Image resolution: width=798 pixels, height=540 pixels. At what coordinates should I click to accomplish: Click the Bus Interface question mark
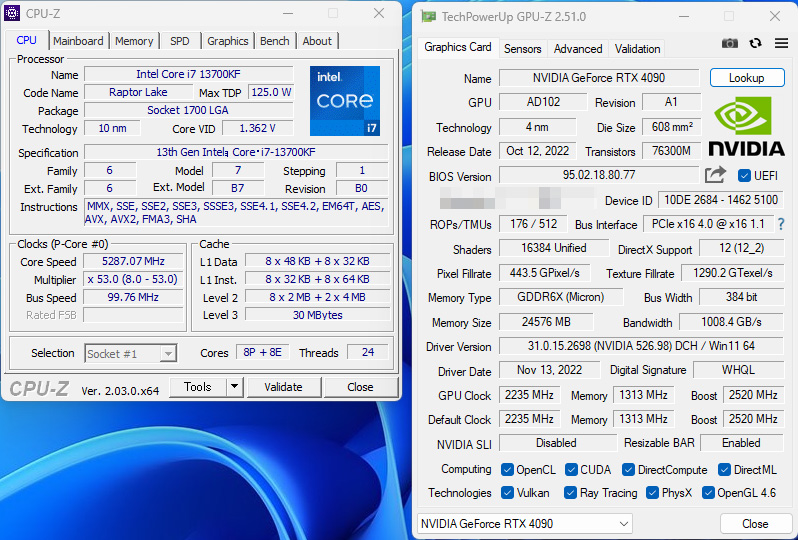pos(781,224)
